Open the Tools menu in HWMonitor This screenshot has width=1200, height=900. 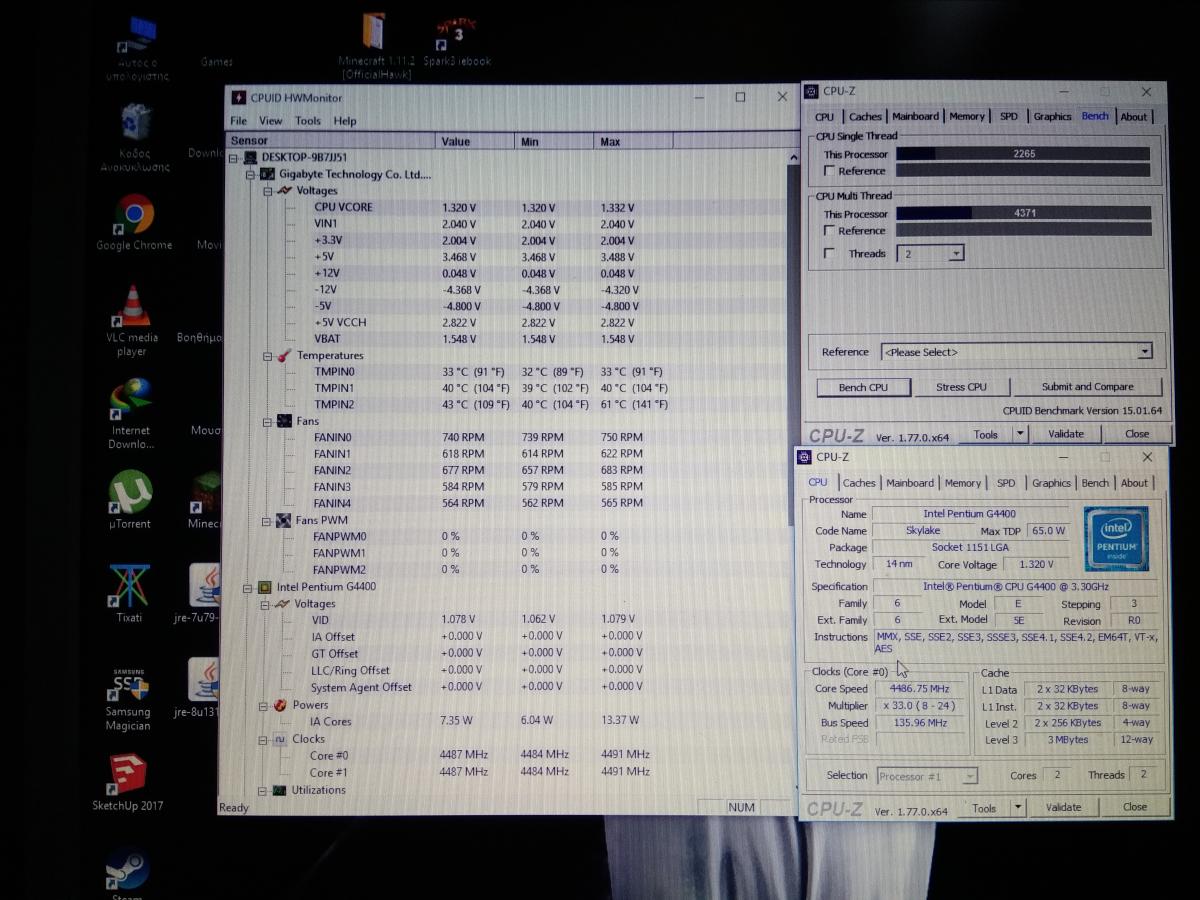(x=308, y=121)
